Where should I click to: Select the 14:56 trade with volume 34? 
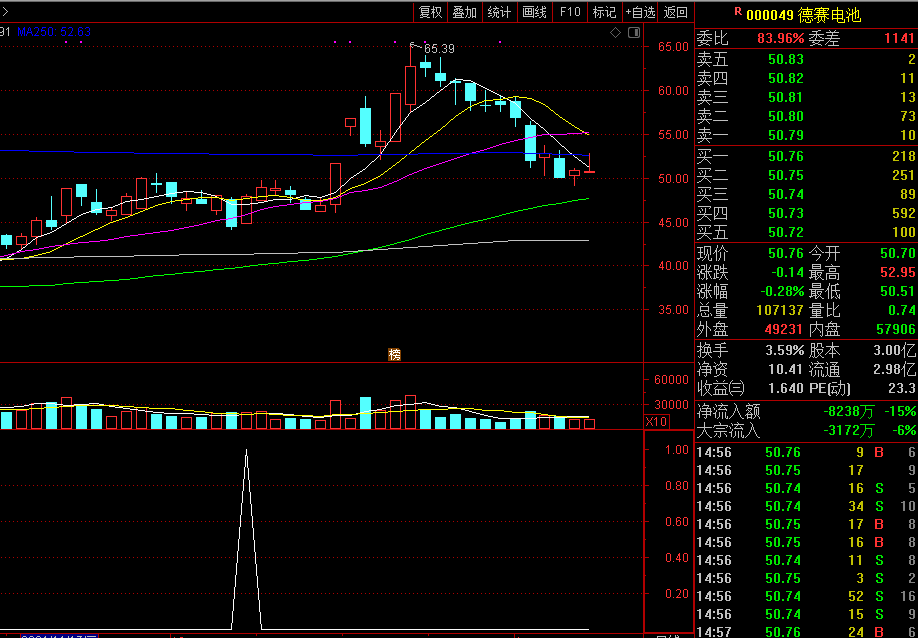point(806,506)
